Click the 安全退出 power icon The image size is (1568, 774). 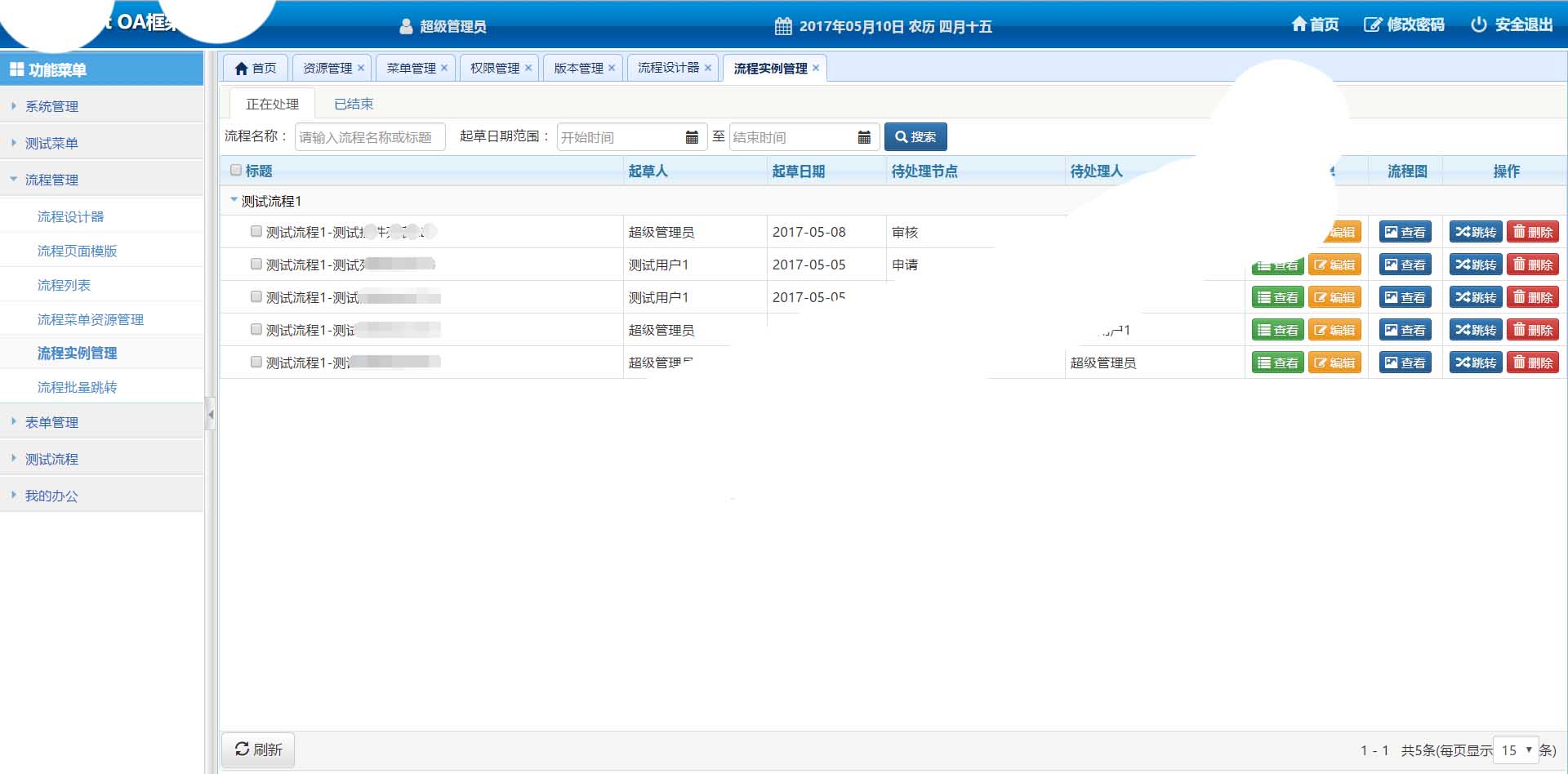click(x=1478, y=24)
